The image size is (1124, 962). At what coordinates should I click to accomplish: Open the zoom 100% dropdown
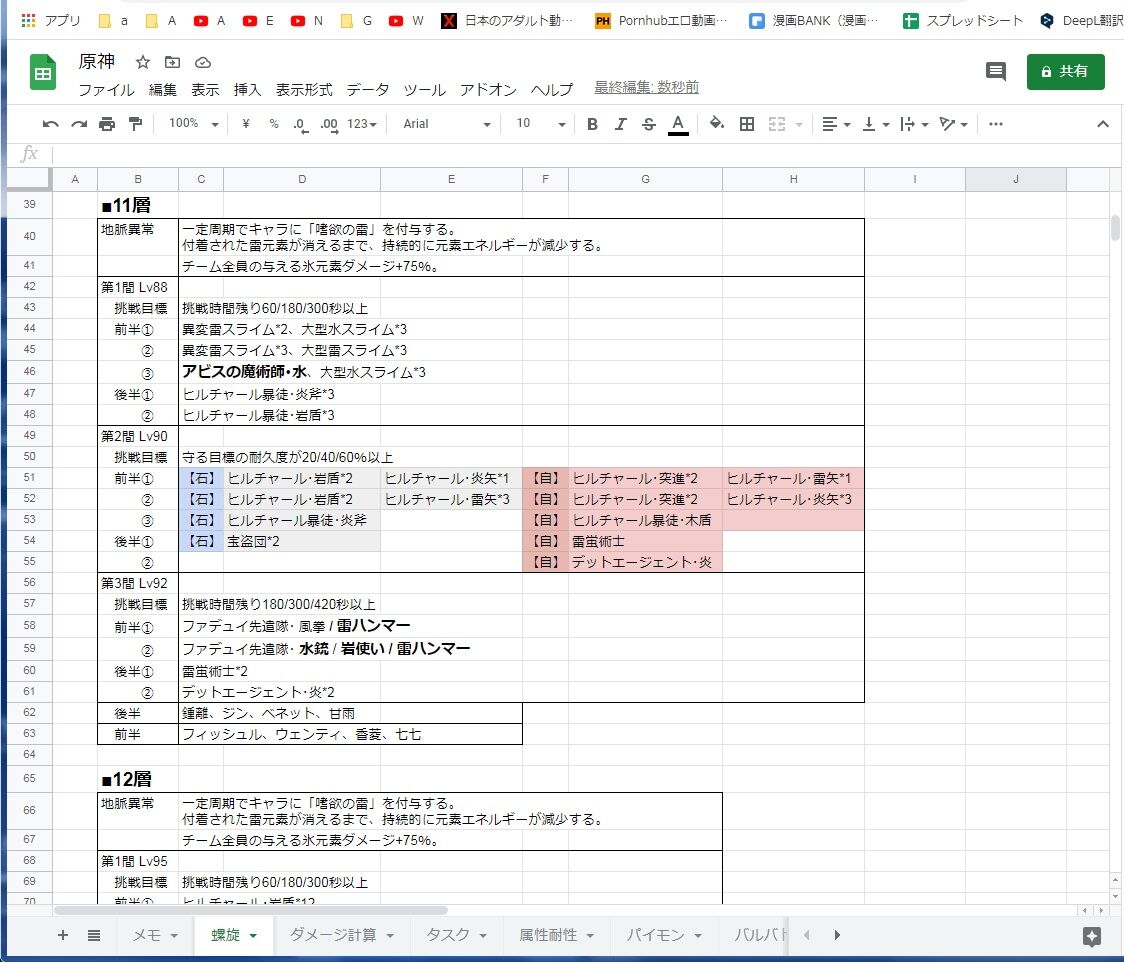tap(194, 124)
